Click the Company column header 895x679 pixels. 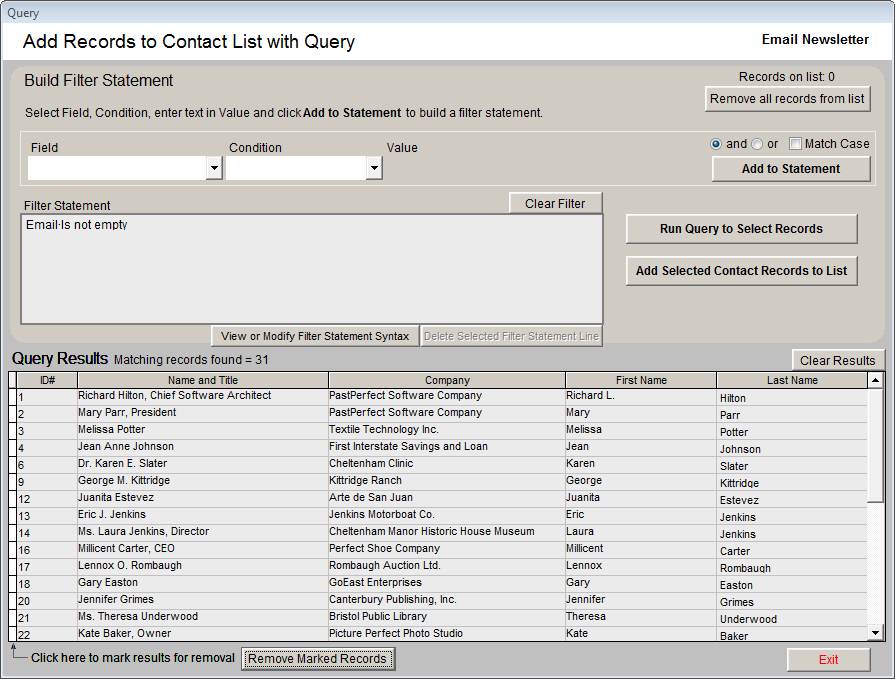click(x=447, y=380)
